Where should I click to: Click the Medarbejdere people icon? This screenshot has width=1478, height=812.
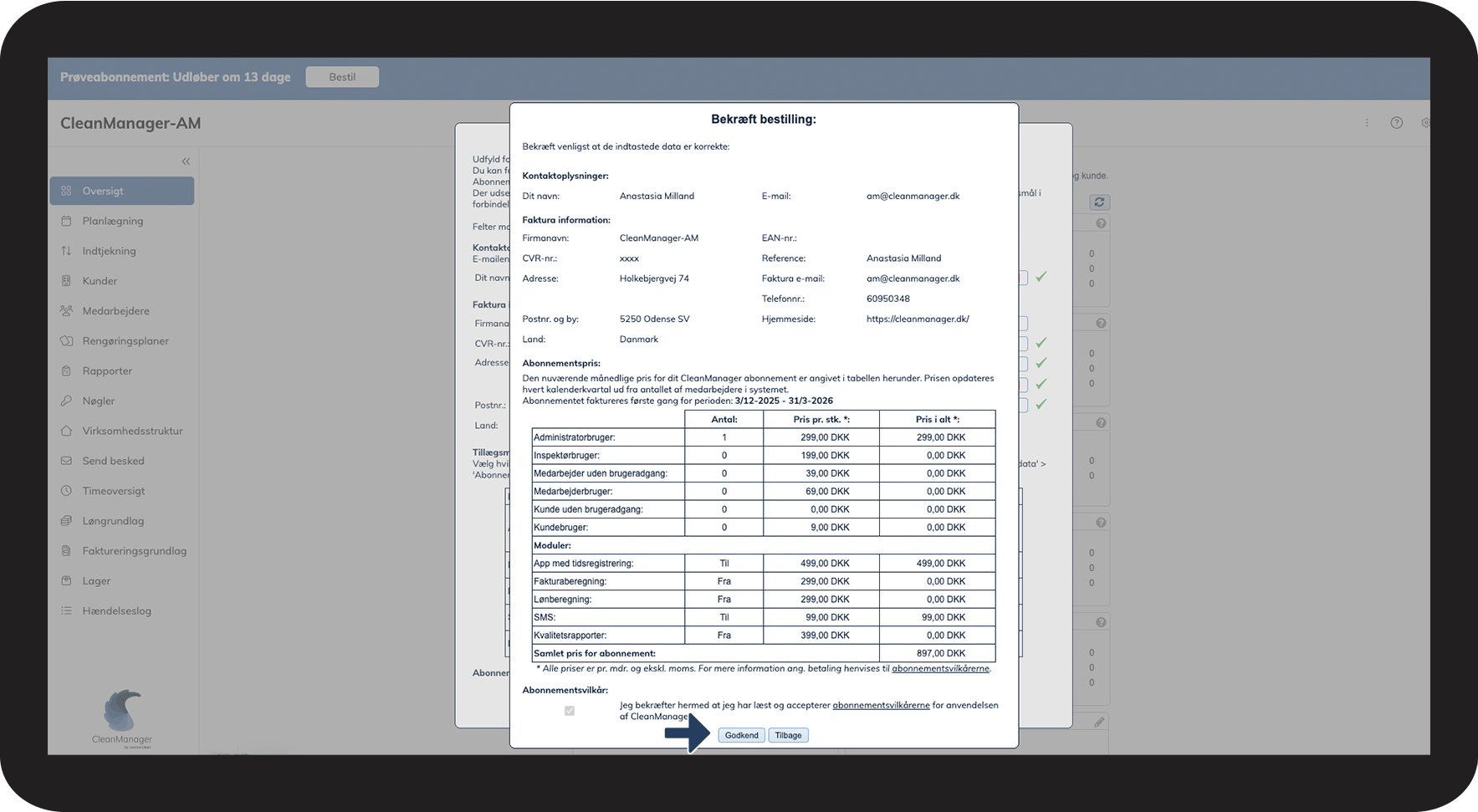[66, 311]
